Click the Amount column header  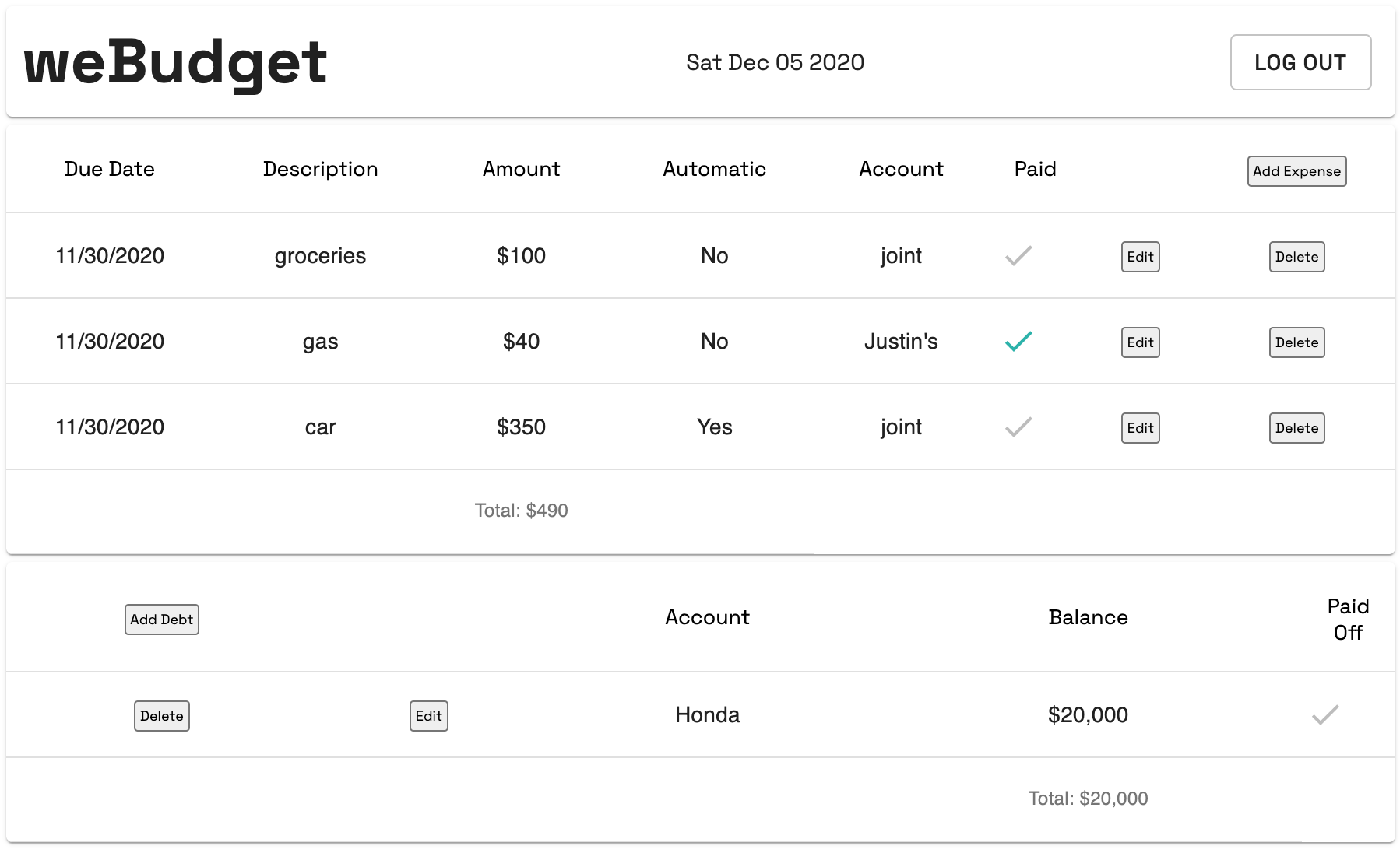tap(521, 169)
